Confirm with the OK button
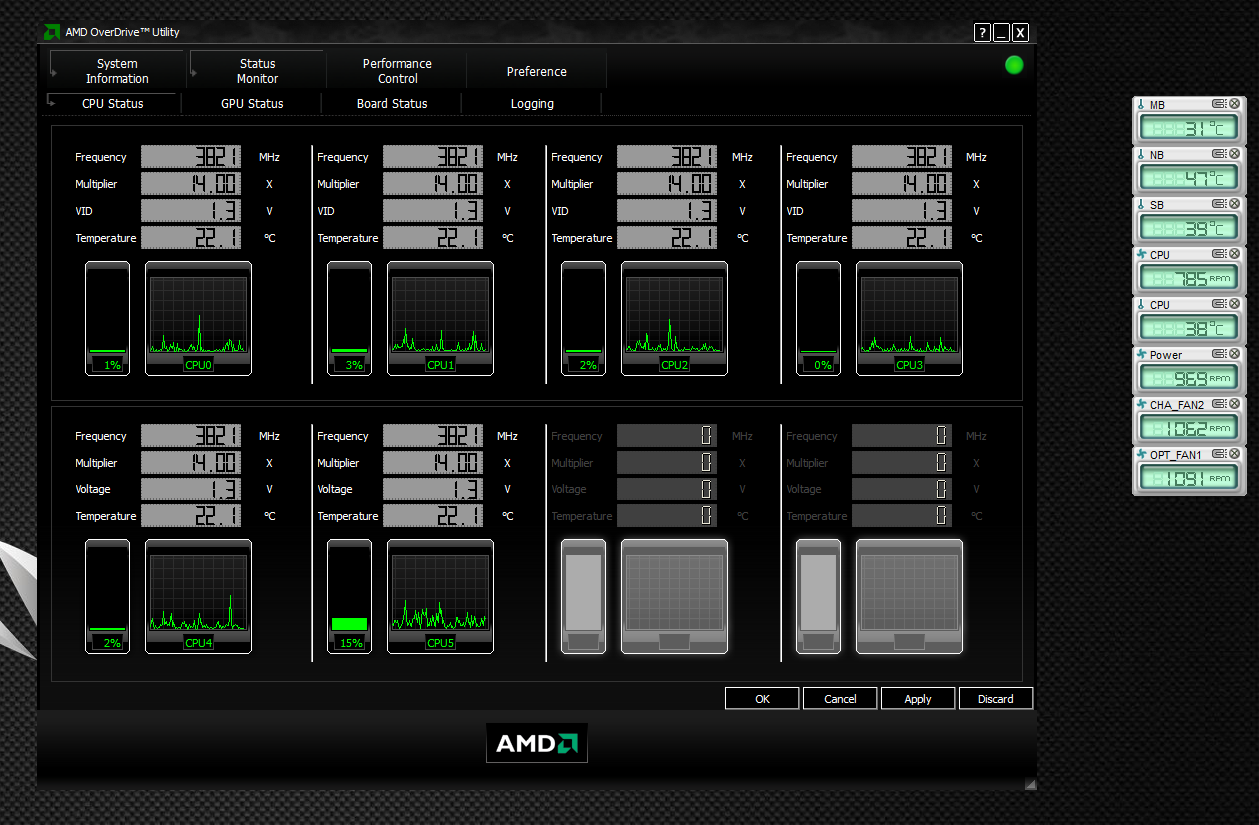1259x825 pixels. (762, 699)
